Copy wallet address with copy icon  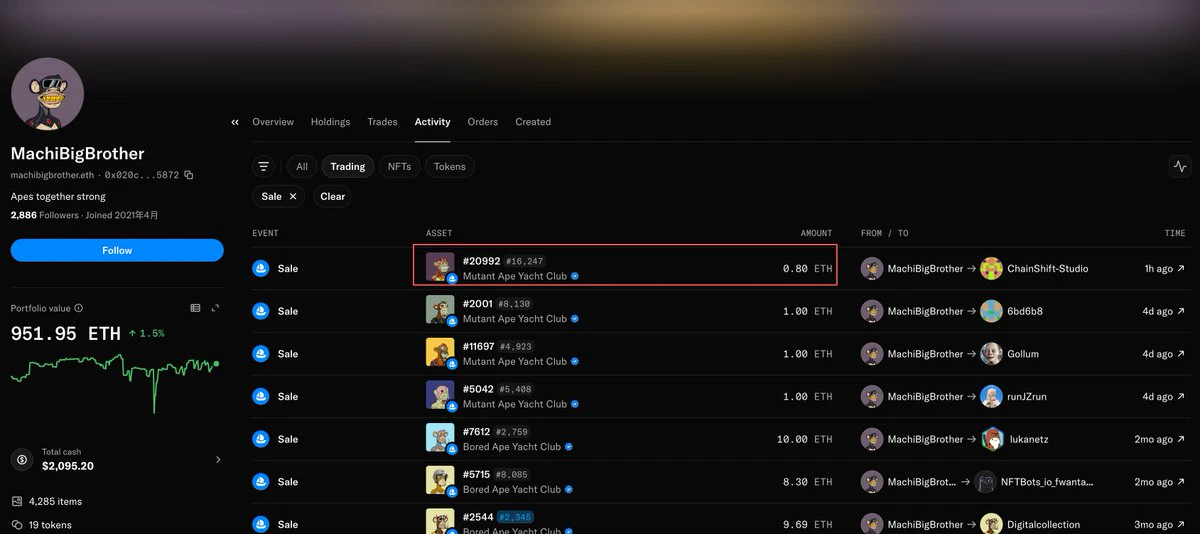point(189,175)
